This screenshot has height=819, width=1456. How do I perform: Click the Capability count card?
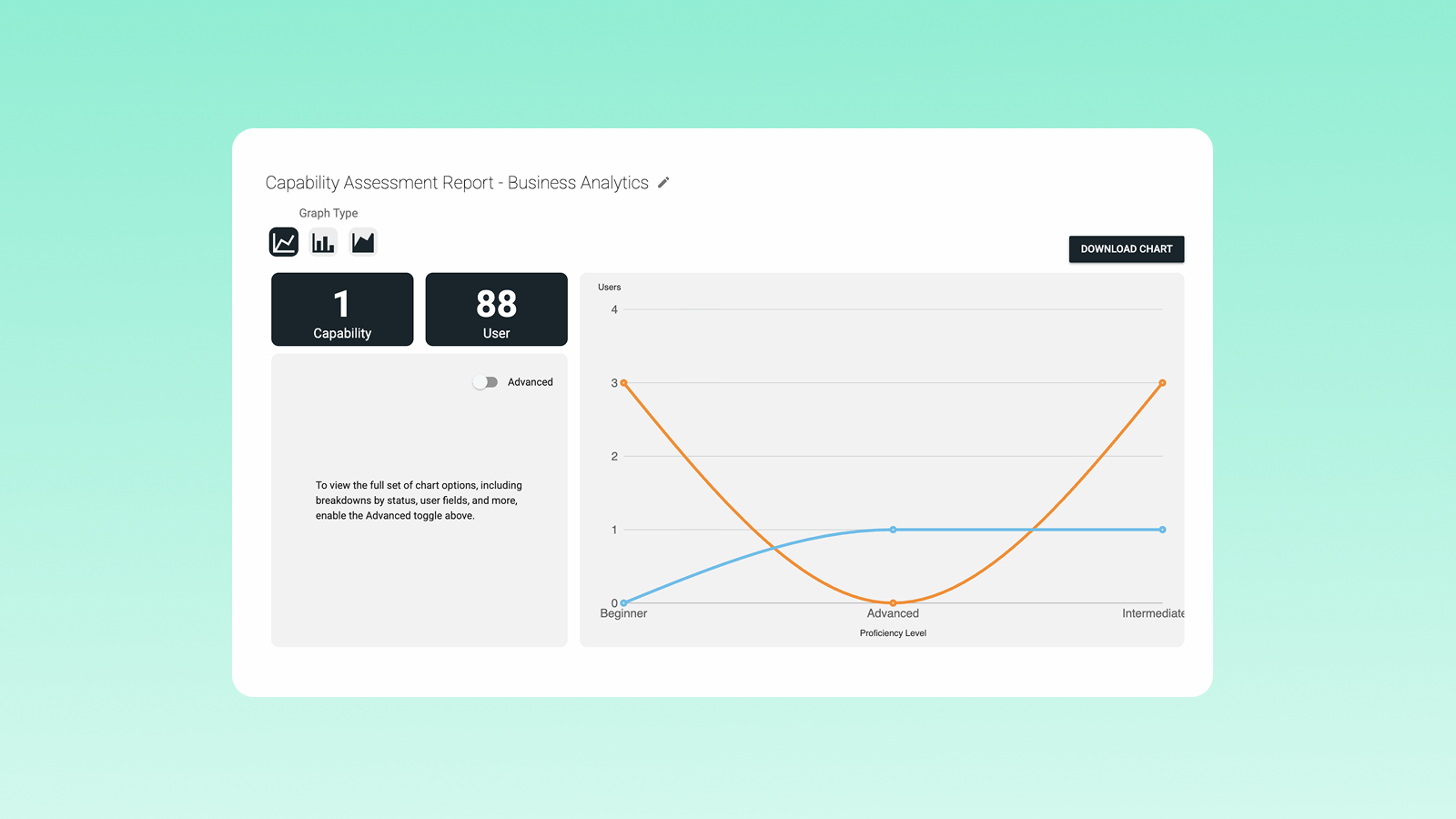pyautogui.click(x=342, y=309)
